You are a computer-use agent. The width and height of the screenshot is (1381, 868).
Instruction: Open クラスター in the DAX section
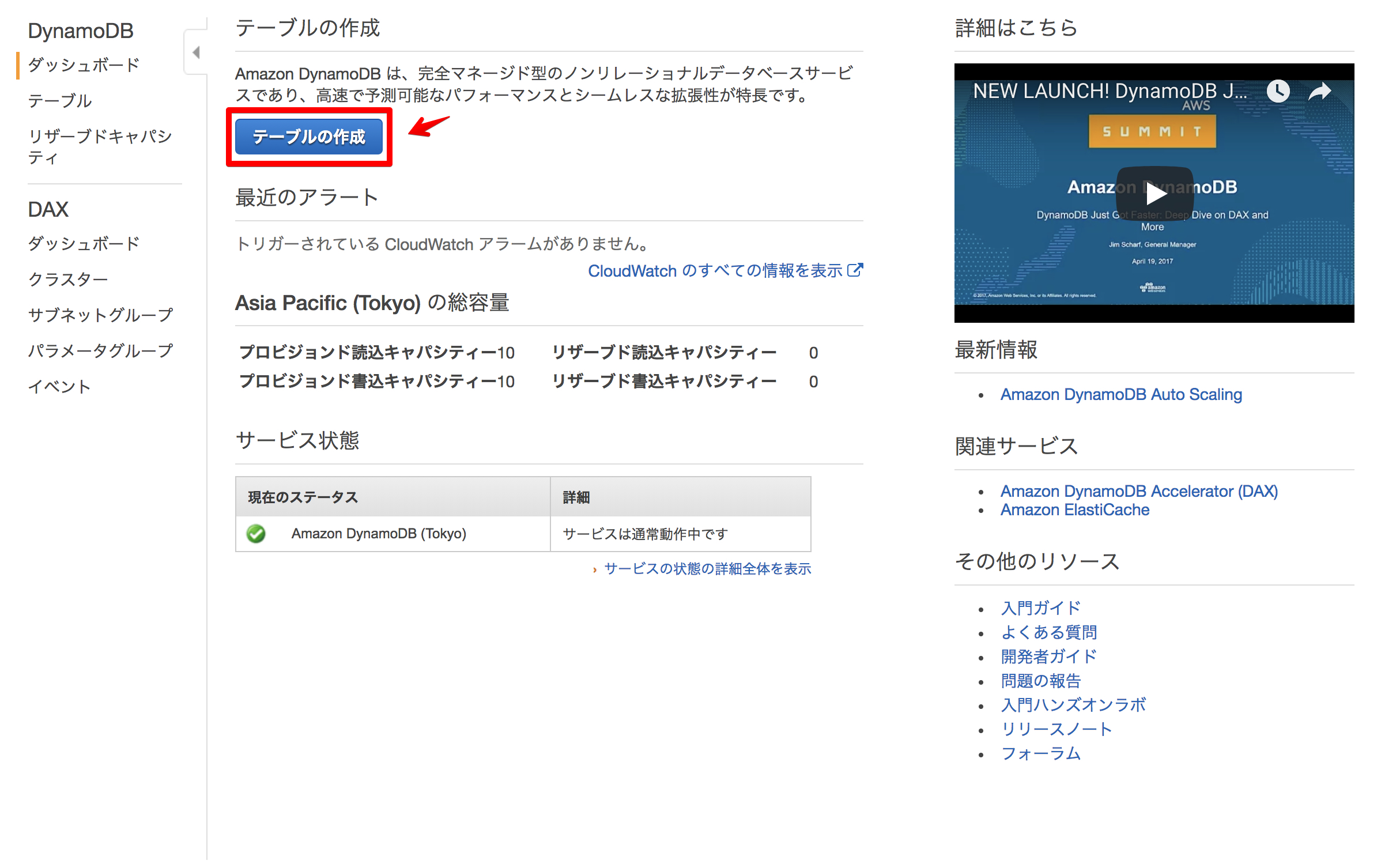coord(68,279)
